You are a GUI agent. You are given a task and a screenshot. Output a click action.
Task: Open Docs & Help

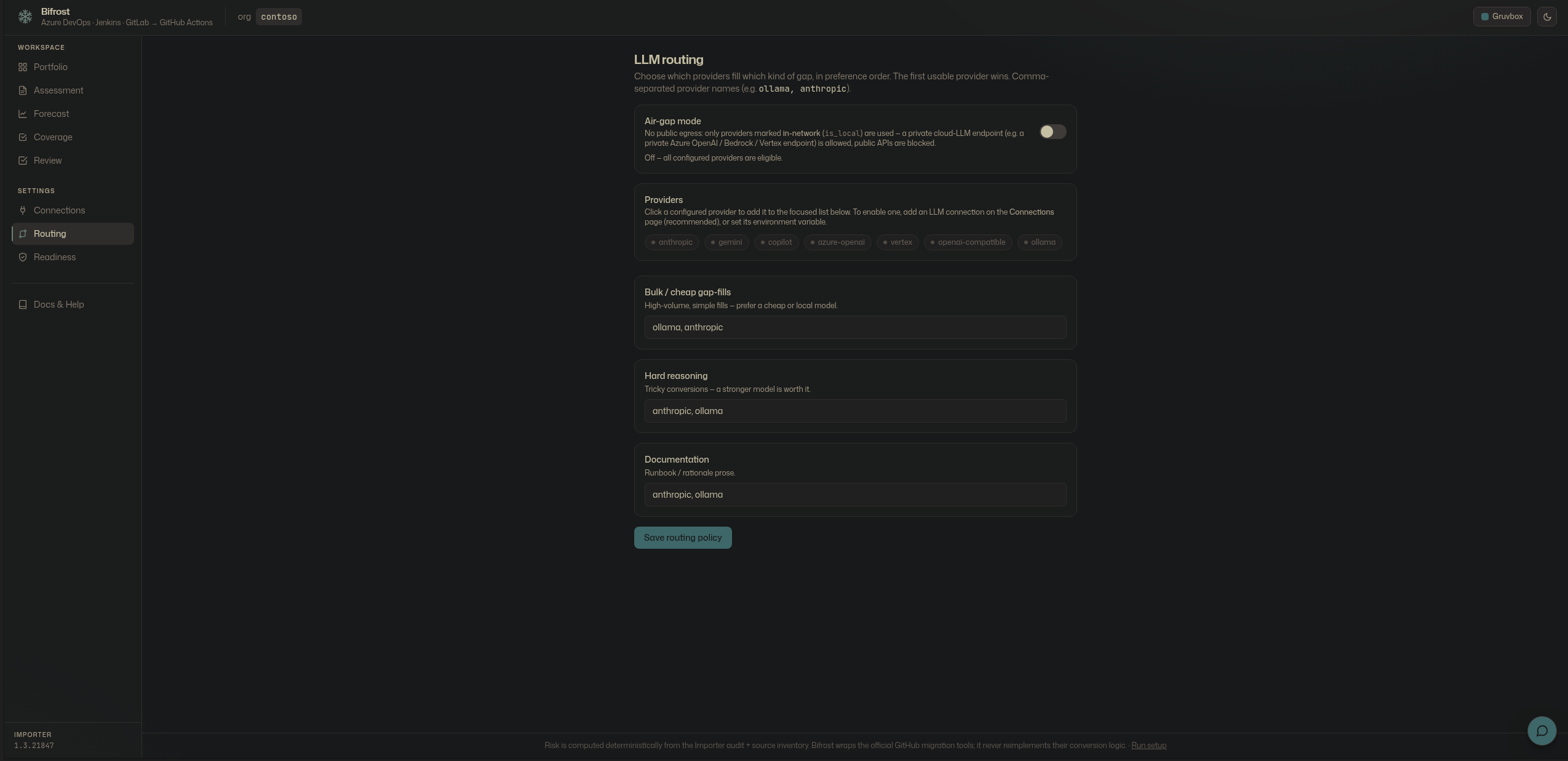tap(73, 305)
